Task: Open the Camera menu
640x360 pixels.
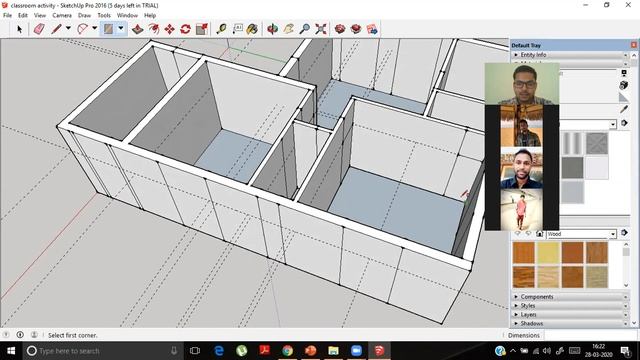Action: pyautogui.click(x=62, y=15)
